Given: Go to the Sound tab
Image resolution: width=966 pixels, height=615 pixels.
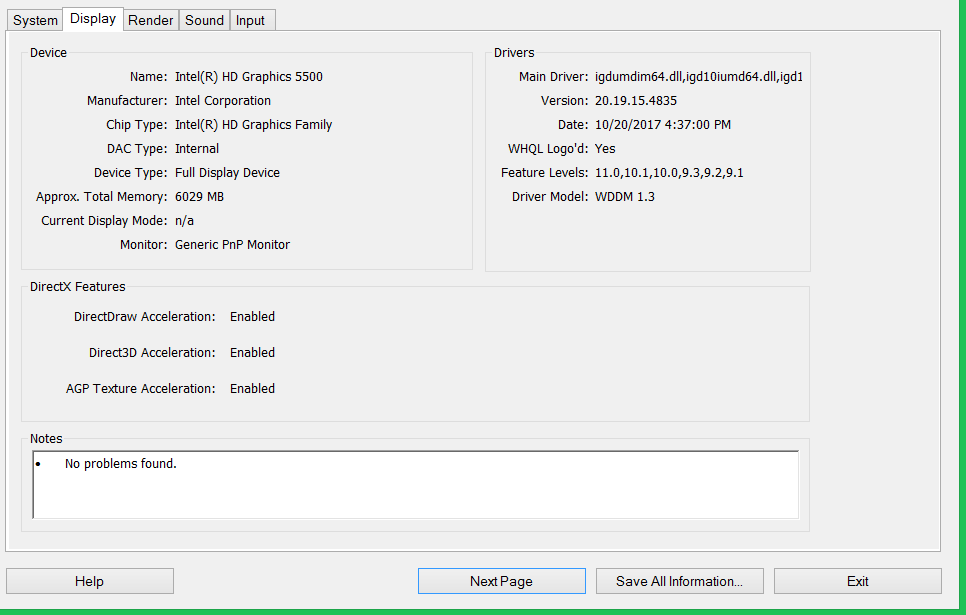Looking at the screenshot, I should click(x=204, y=20).
